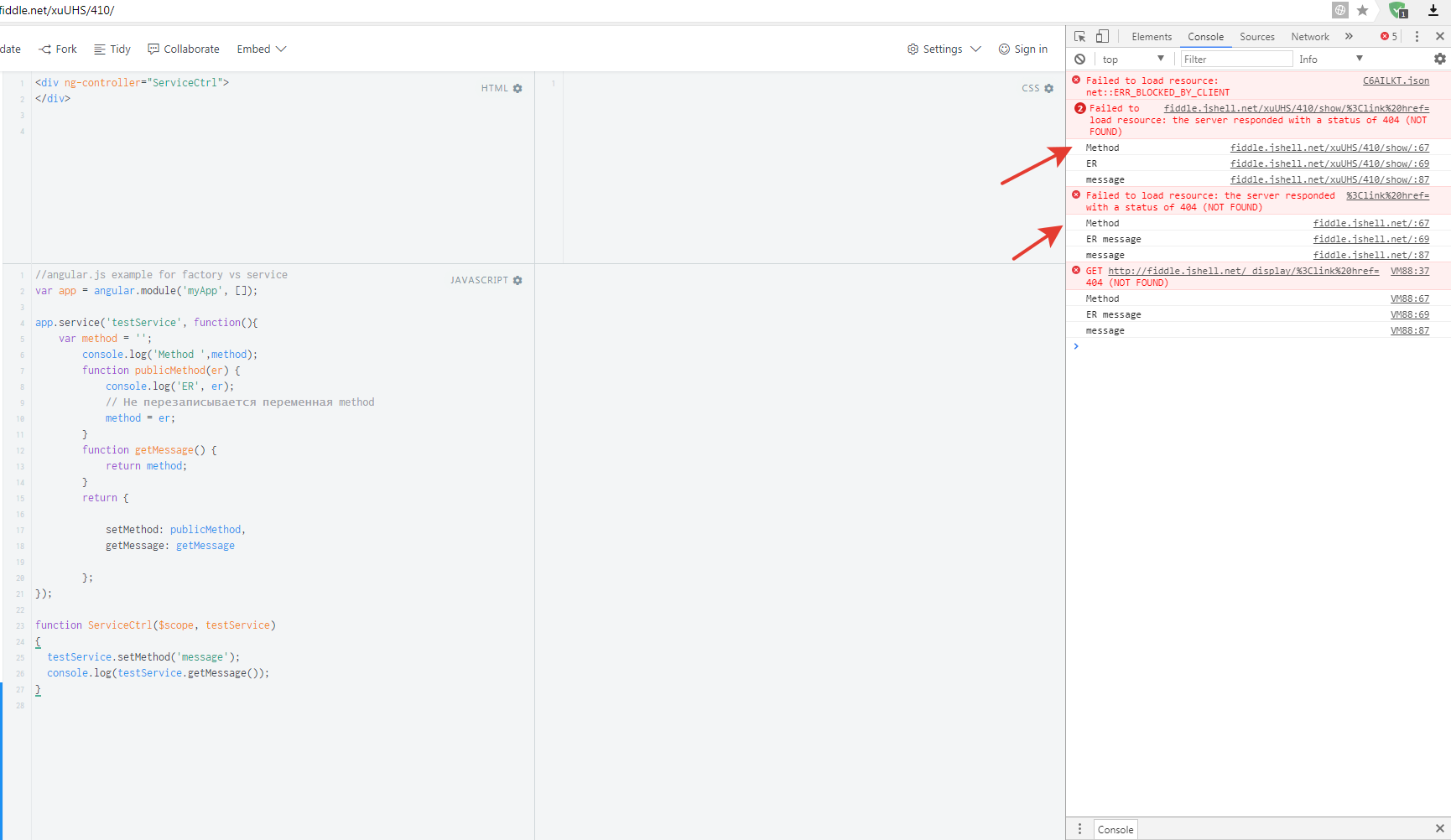Click Sign in on JSFiddle
Viewport: 1451px width, 840px height.
tap(1023, 49)
